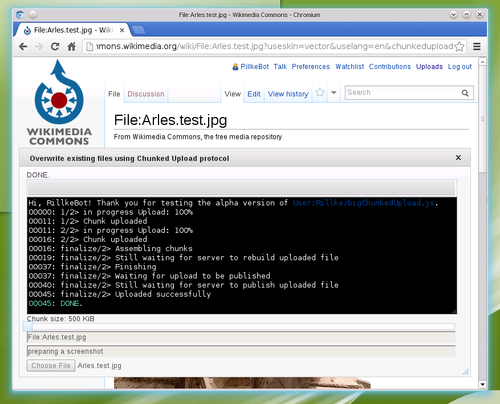Open the browser home page icon
Screen dimensions: 500x404
(71, 46)
